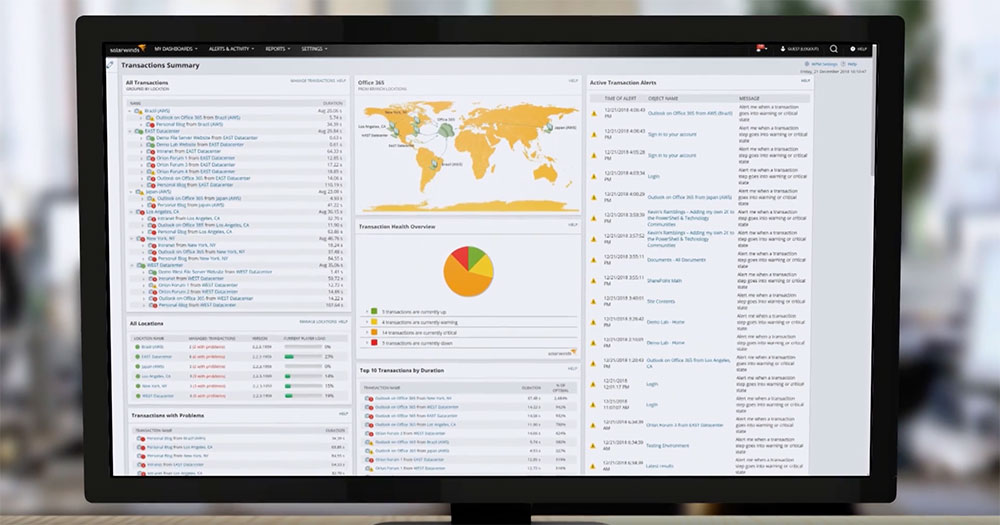Screen dimensions: 1000x525
Task: Click the Office 365 cloud icon on map
Action: click(x=446, y=130)
